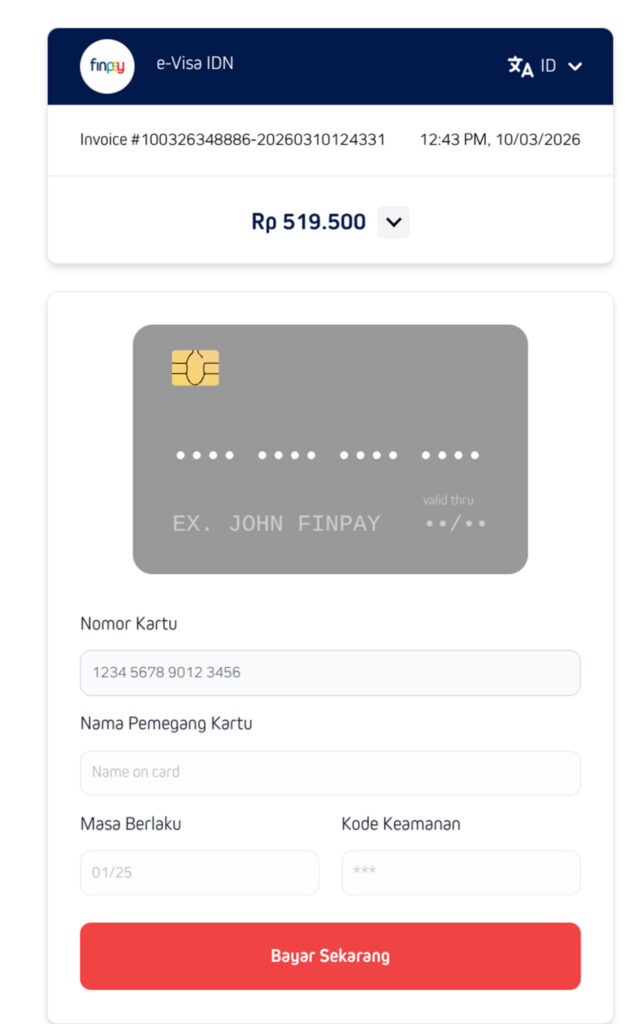
Task: Open the ID language dropdown chevron
Action: click(x=574, y=67)
